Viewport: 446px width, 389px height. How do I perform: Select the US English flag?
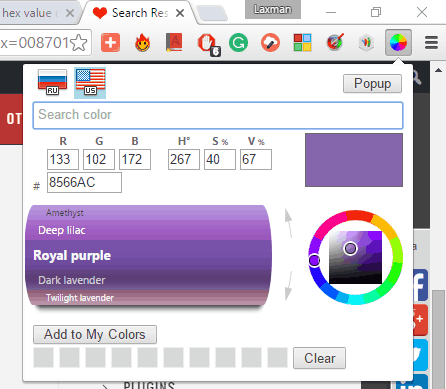(90, 83)
